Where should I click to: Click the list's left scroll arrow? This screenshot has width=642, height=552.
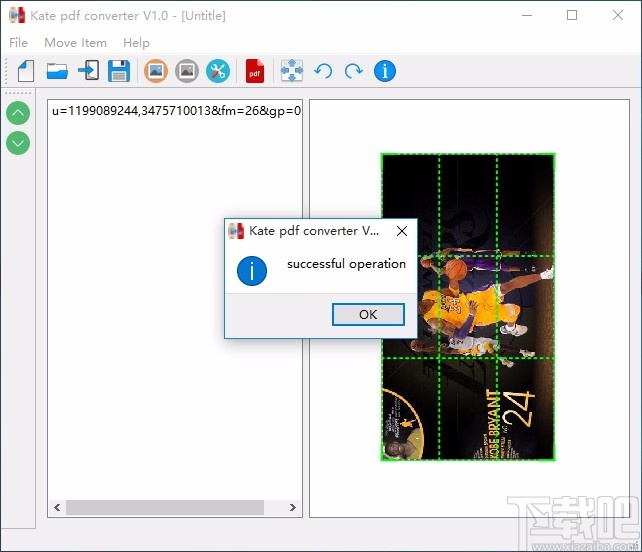(x=57, y=508)
